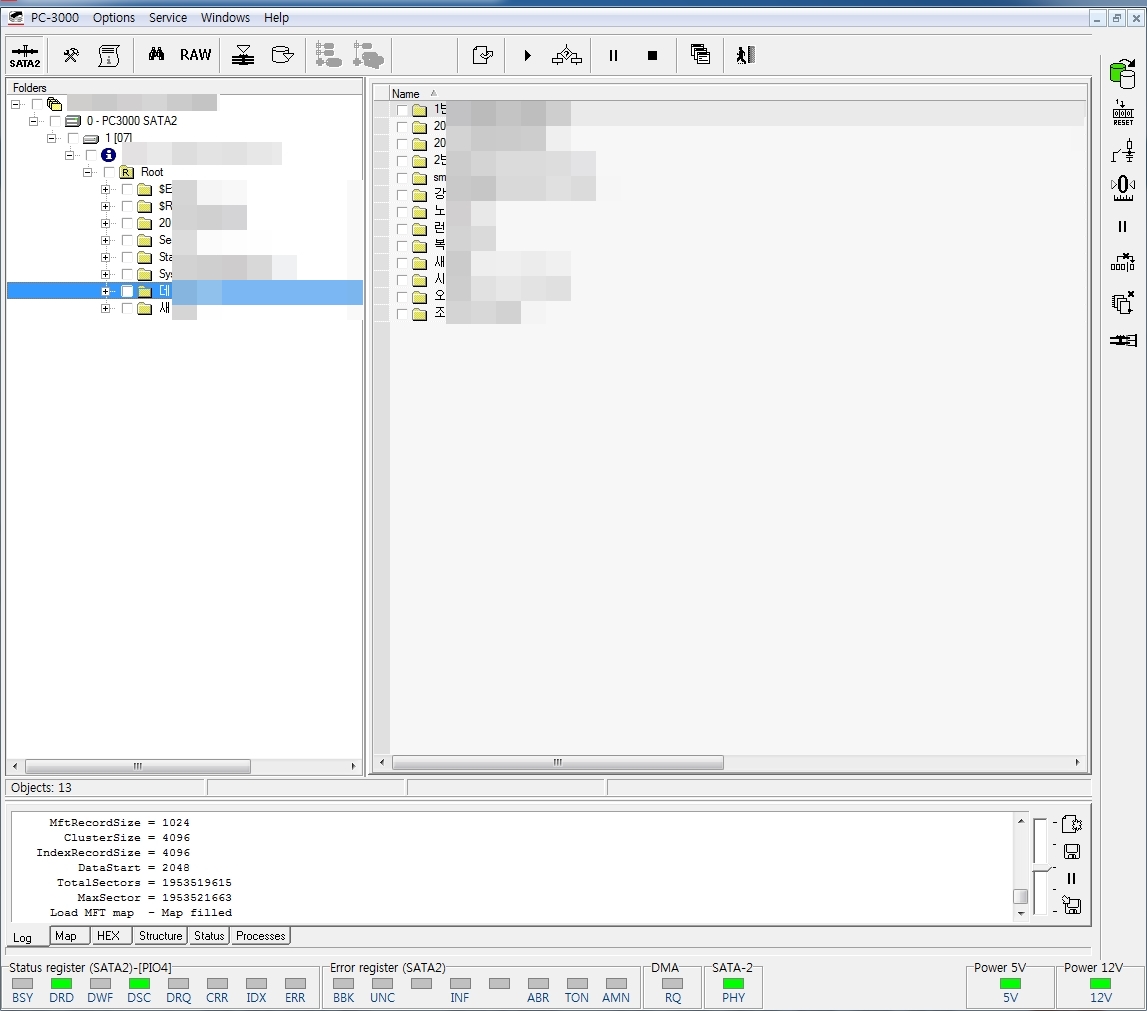
Task: Click the green database cylinders icon
Action: 1123,74
